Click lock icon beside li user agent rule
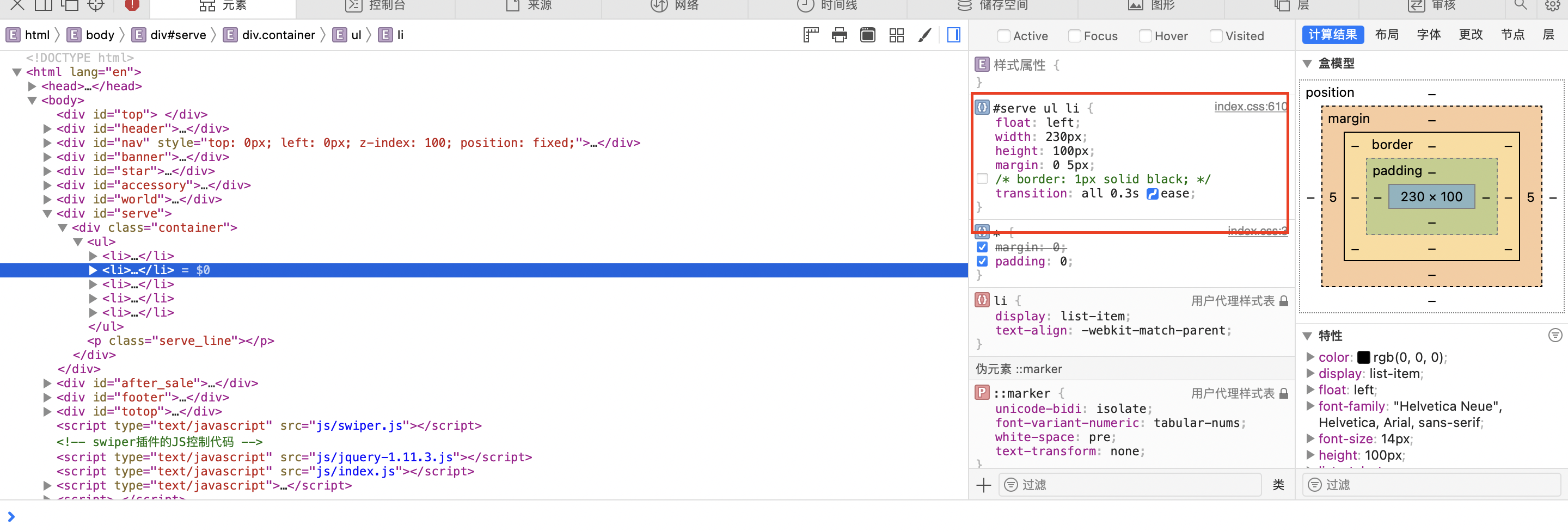This screenshot has height=532, width=1568. [1284, 301]
